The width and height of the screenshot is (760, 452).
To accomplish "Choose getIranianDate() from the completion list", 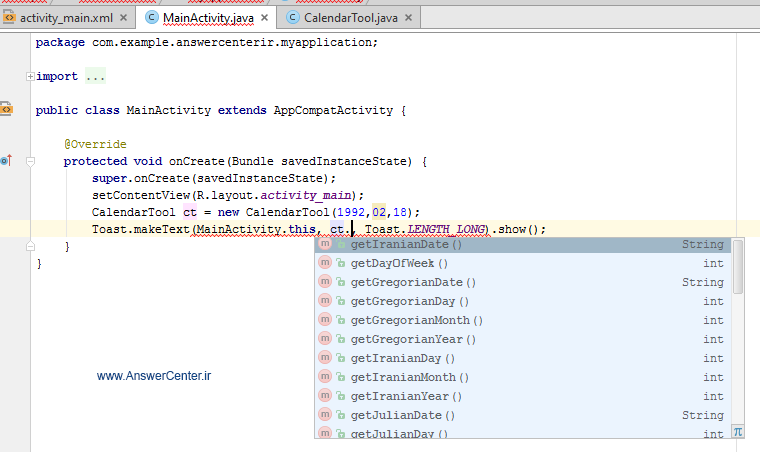I will point(522,244).
